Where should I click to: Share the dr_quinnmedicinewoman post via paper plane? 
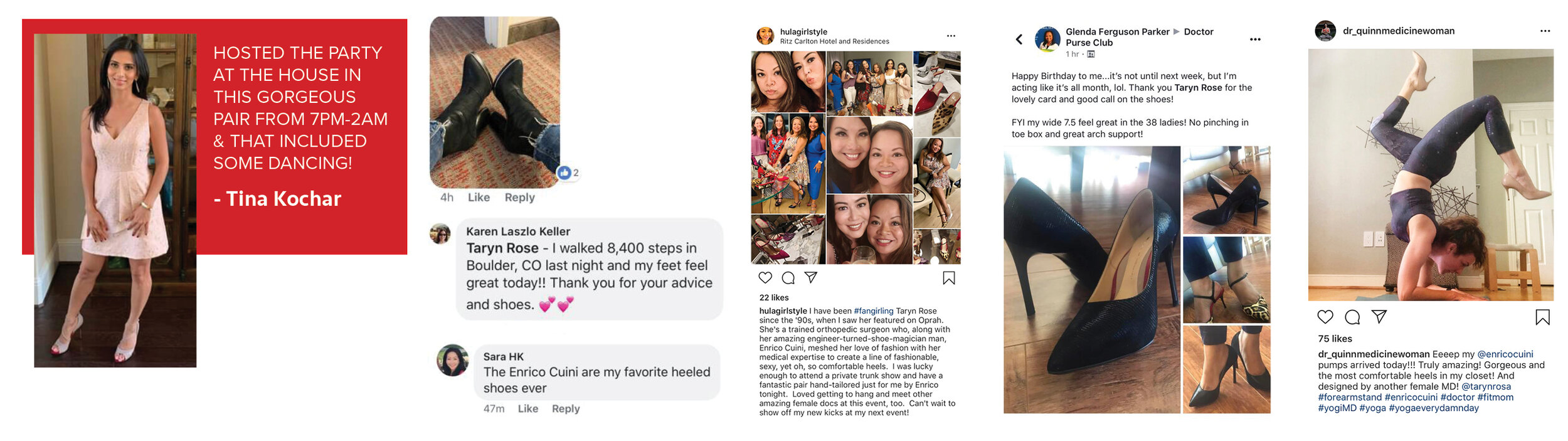click(x=1379, y=316)
